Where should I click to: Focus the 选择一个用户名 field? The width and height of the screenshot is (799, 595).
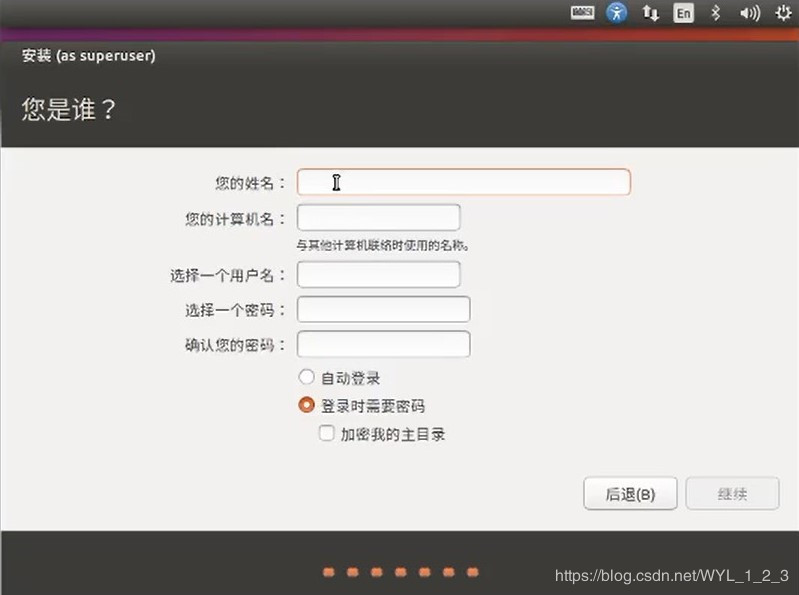[x=379, y=275]
